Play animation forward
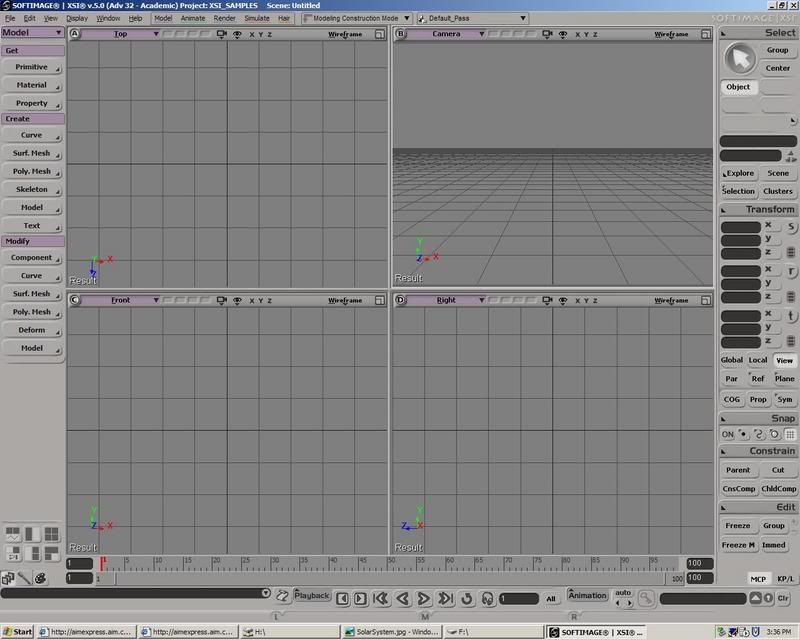The width and height of the screenshot is (800, 640). coord(423,598)
